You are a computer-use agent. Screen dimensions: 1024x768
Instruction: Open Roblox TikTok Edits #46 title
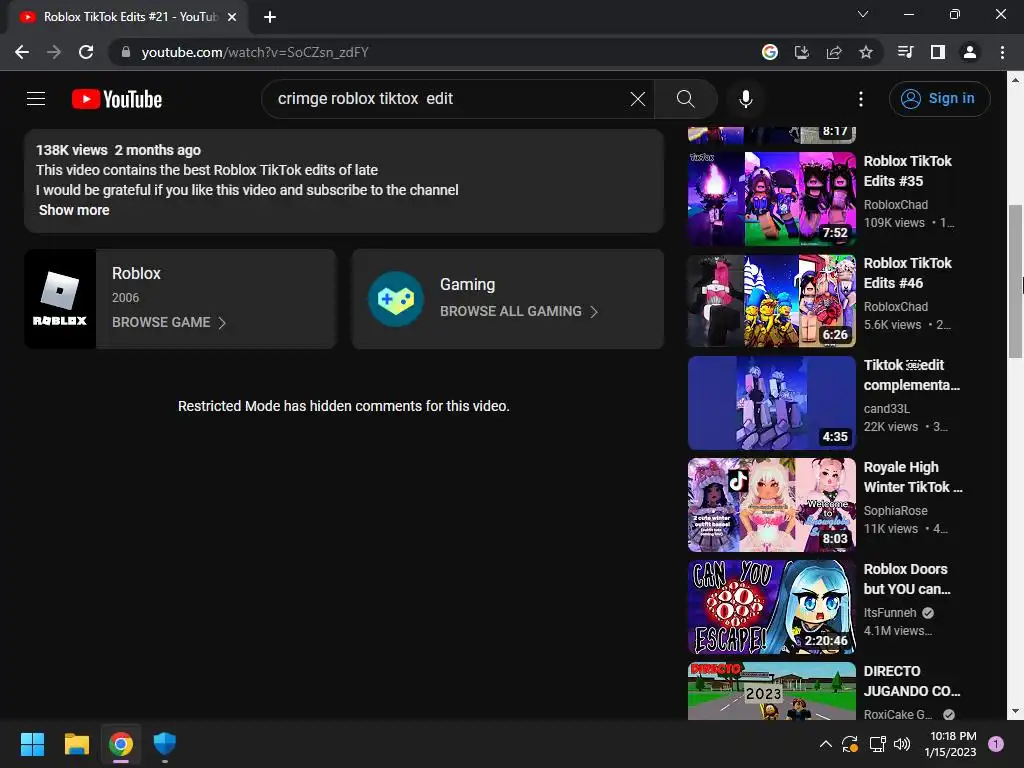click(907, 273)
